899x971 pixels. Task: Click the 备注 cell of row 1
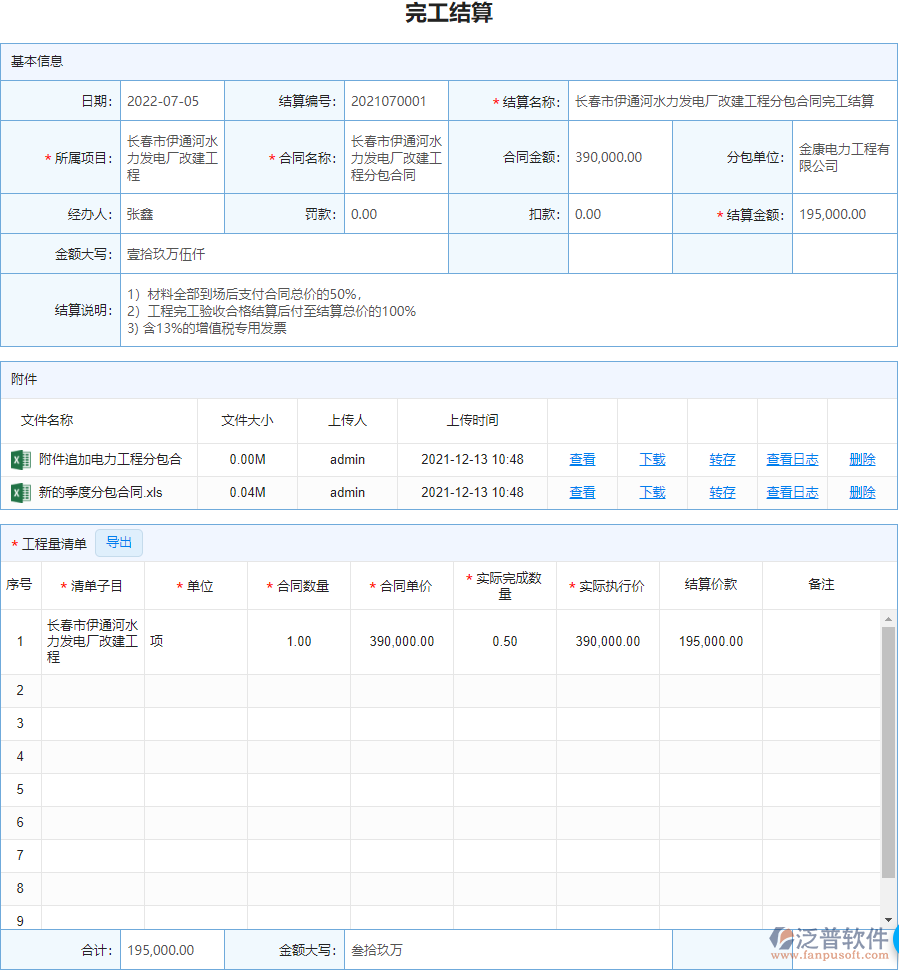(822, 641)
